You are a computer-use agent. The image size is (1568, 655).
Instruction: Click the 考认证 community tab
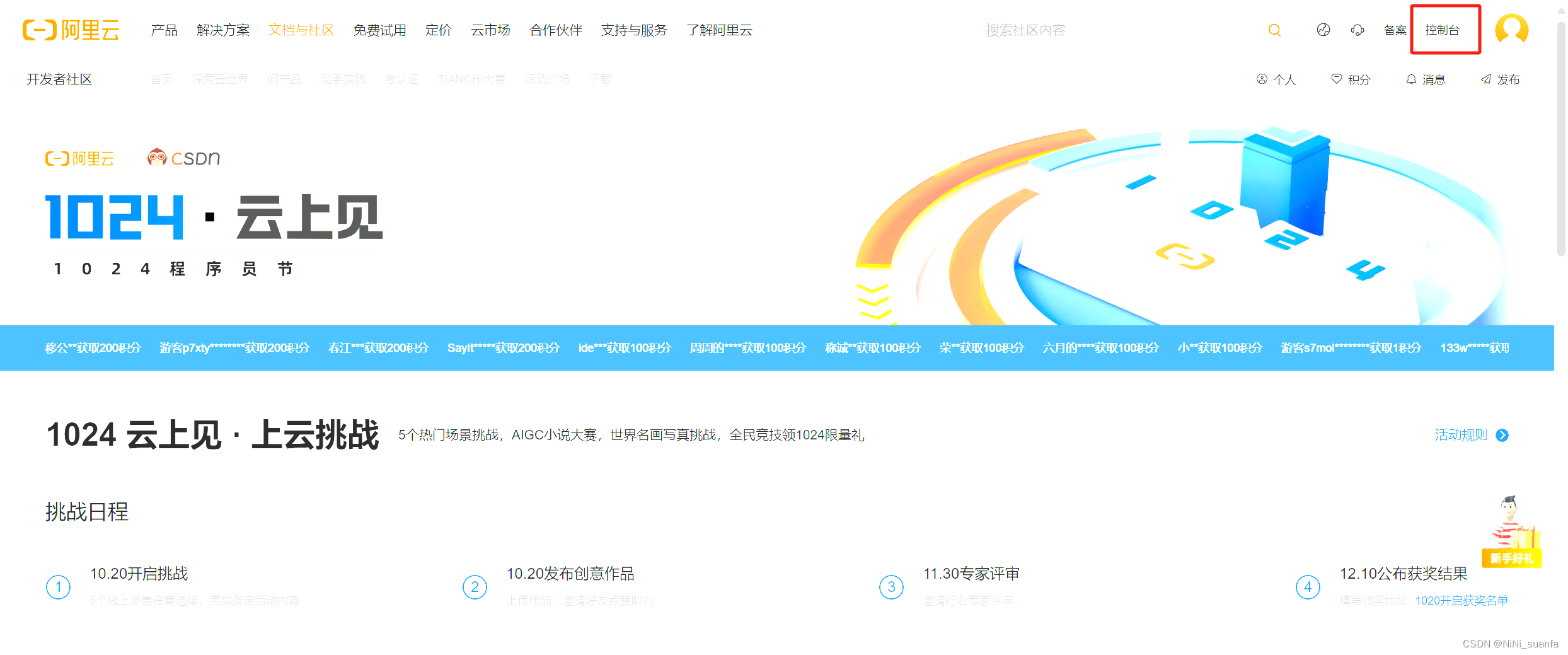click(x=401, y=79)
